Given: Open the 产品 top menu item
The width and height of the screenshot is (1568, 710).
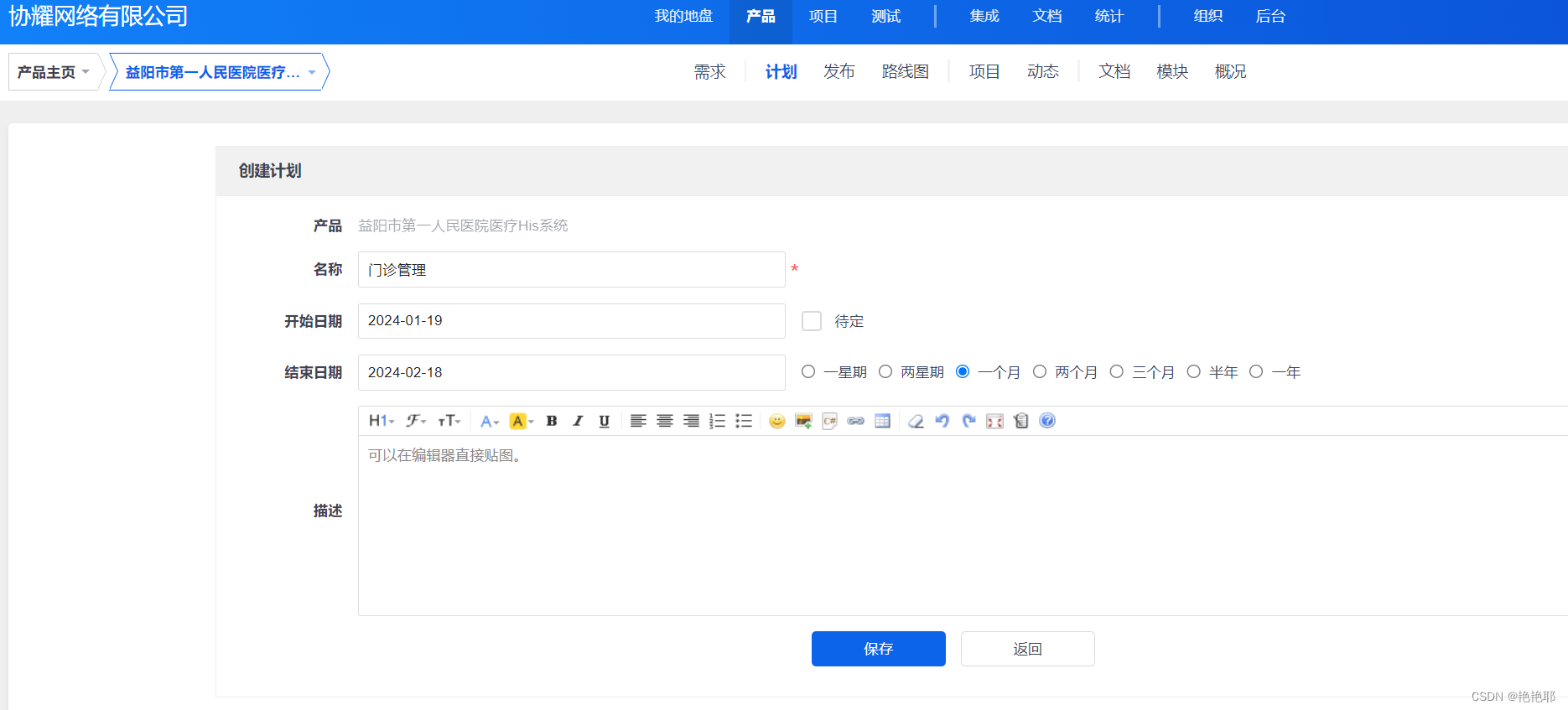Looking at the screenshot, I should [761, 16].
